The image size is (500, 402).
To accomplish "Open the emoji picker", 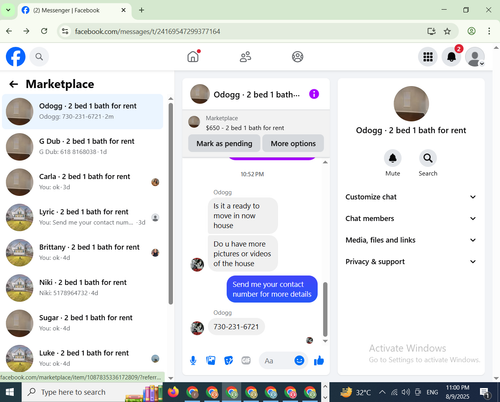I will point(299,360).
